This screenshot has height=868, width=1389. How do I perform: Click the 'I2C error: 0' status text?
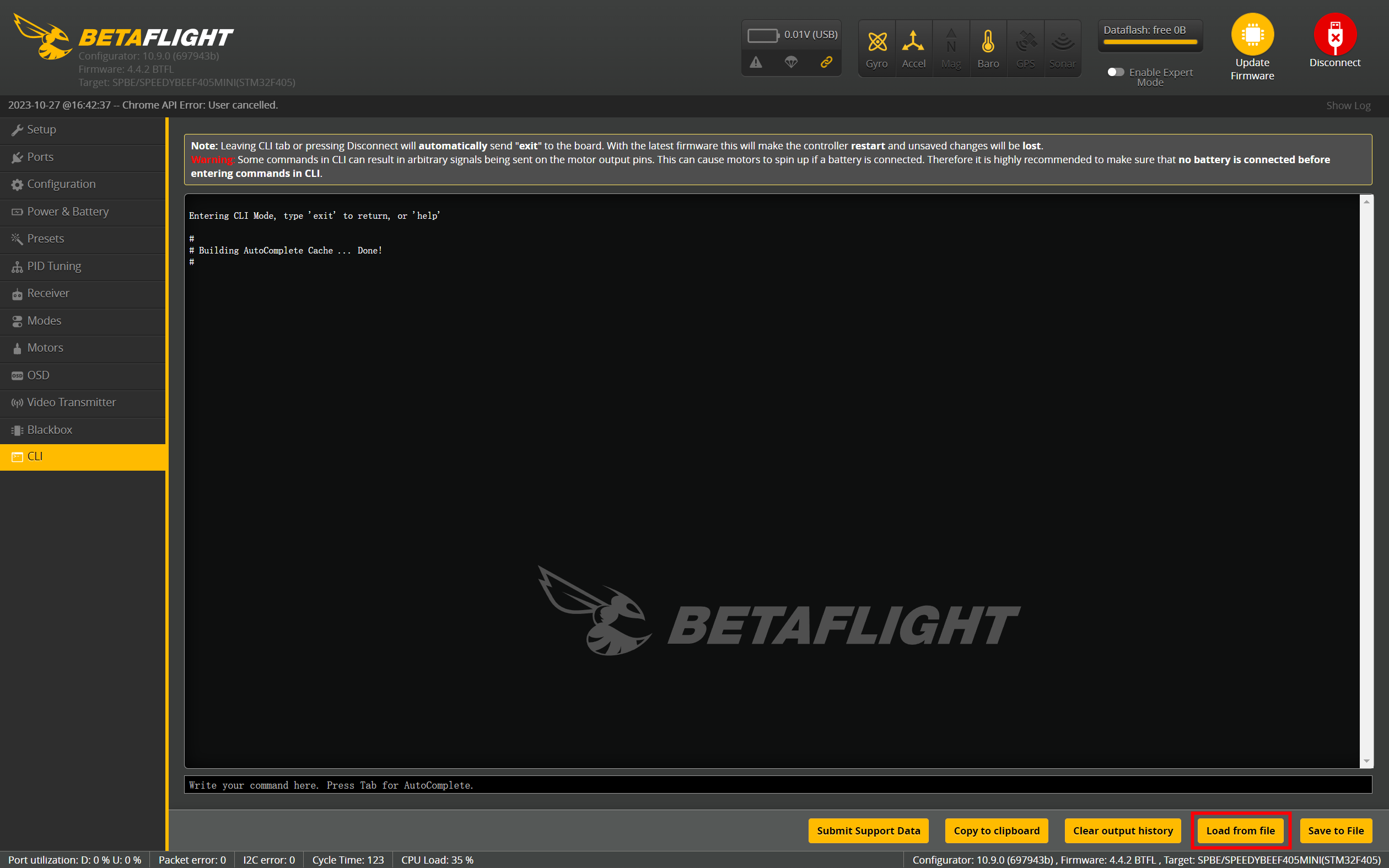pos(269,860)
